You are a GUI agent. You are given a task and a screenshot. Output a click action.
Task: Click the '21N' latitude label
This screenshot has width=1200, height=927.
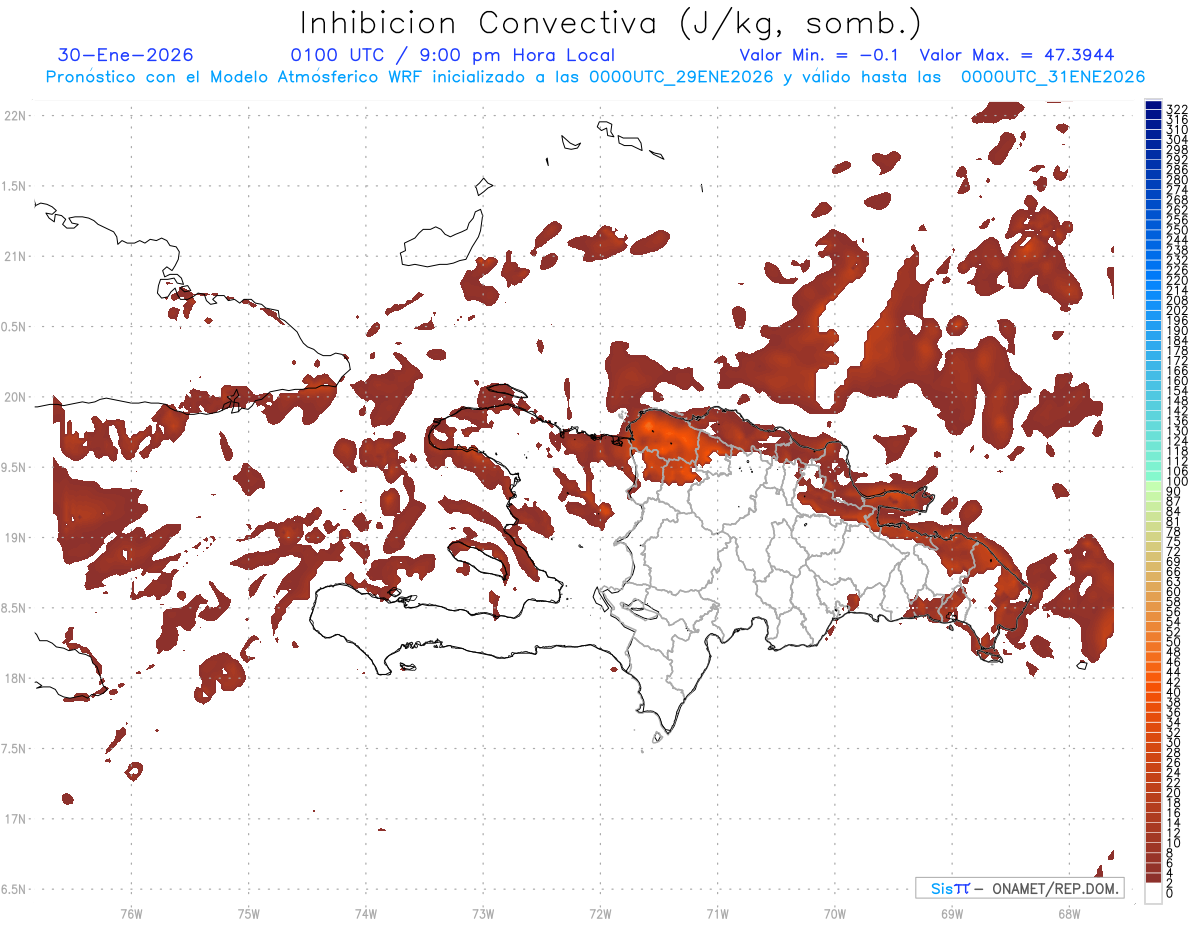pos(15,256)
